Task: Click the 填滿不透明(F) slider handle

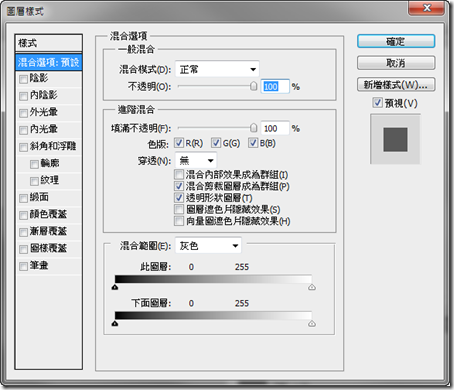Action: point(254,128)
